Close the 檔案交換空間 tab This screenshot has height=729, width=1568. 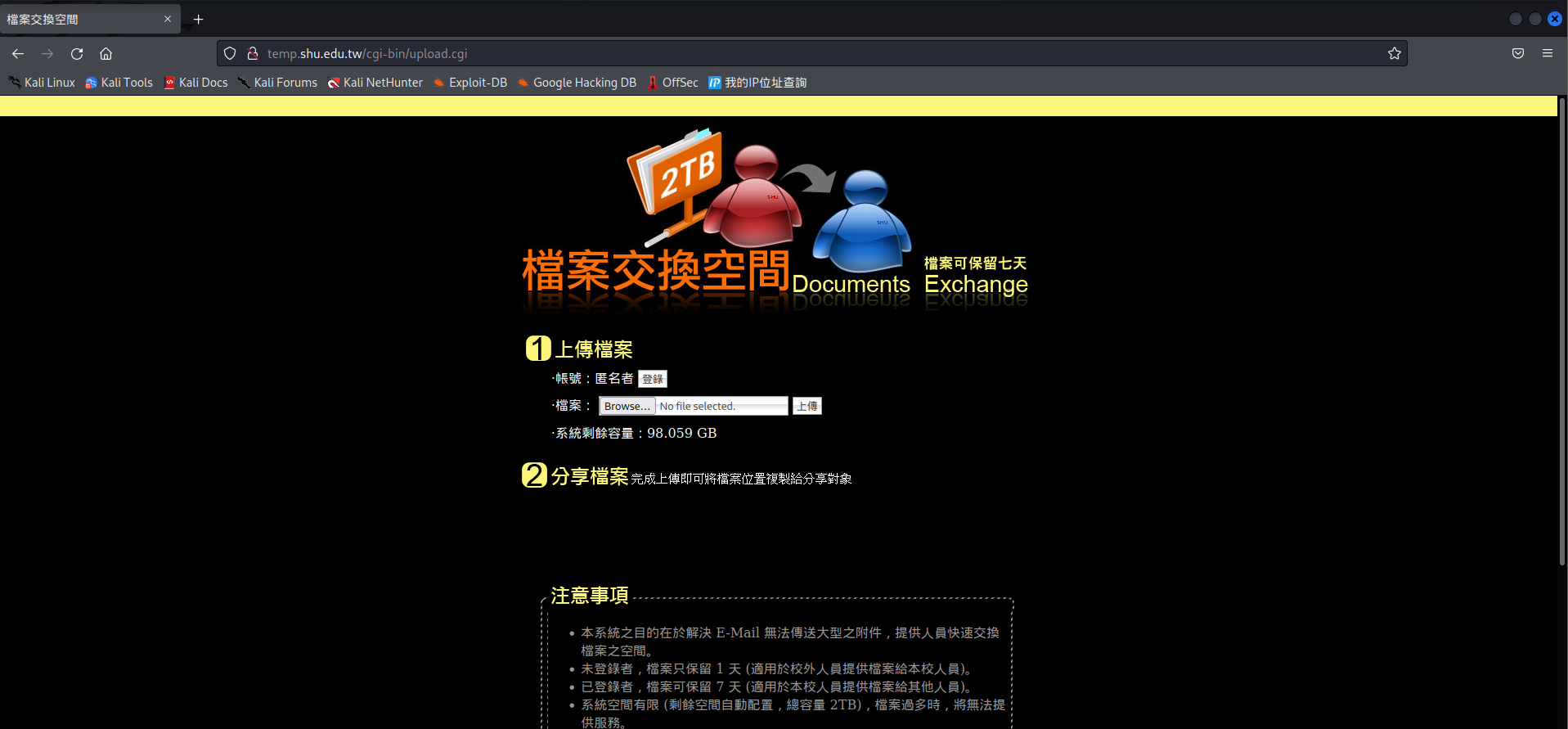click(168, 19)
